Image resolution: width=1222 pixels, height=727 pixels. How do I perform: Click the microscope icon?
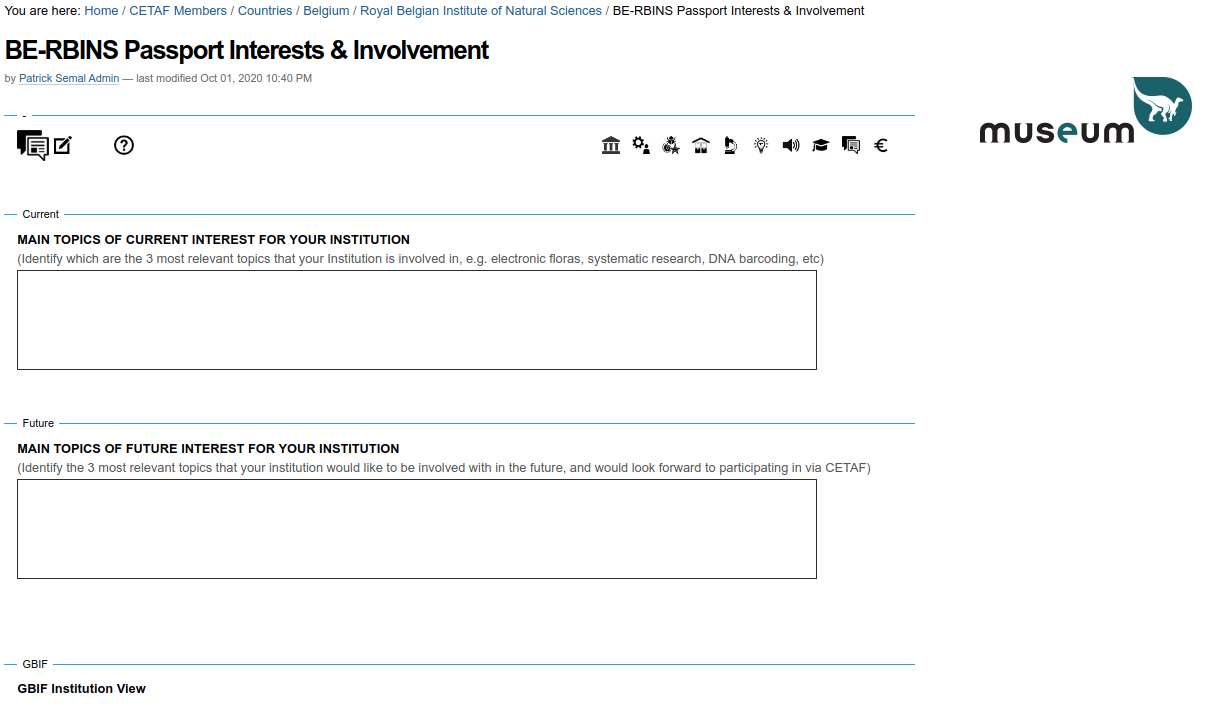point(731,145)
